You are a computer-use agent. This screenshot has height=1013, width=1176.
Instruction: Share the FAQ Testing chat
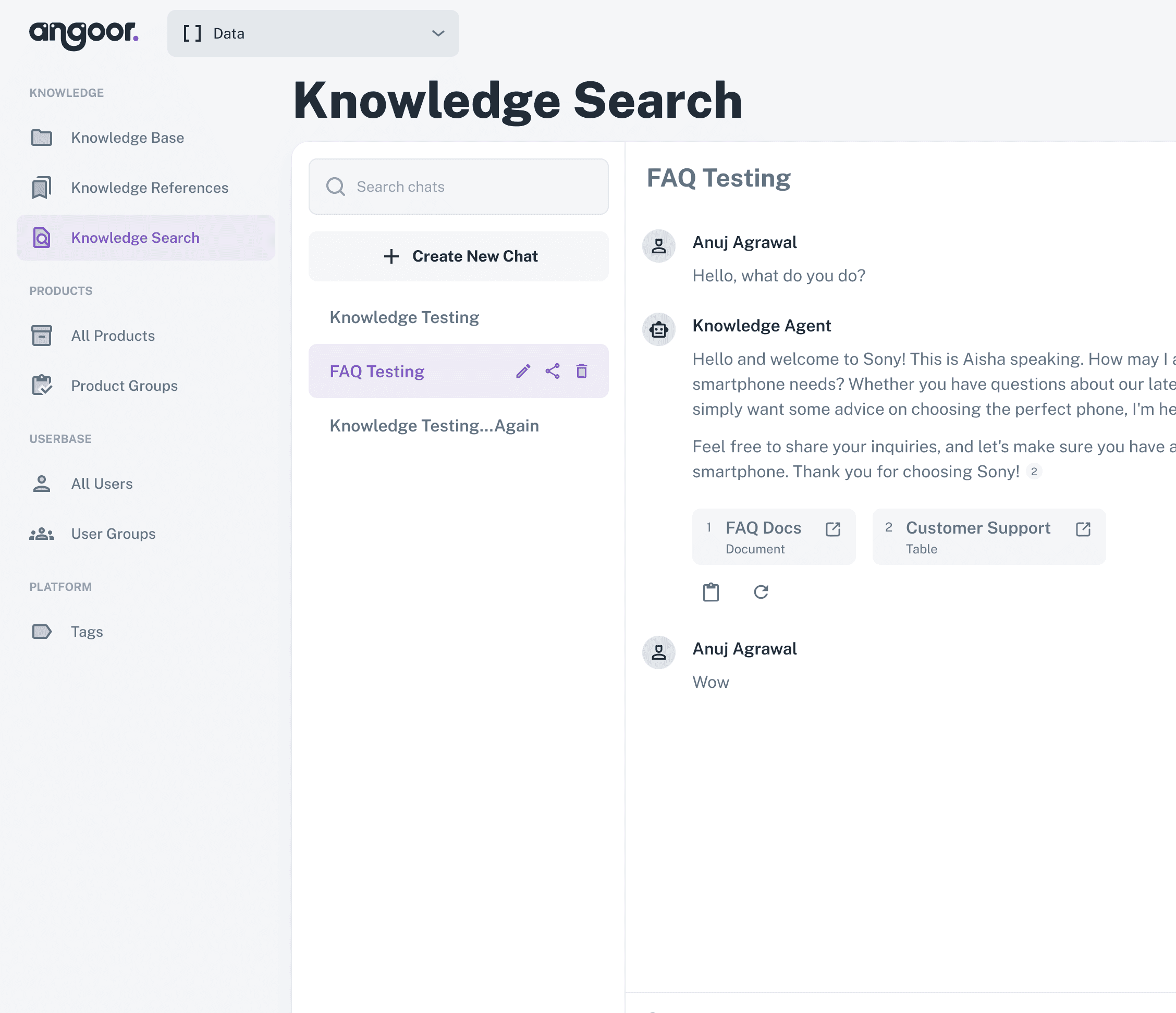tap(552, 371)
